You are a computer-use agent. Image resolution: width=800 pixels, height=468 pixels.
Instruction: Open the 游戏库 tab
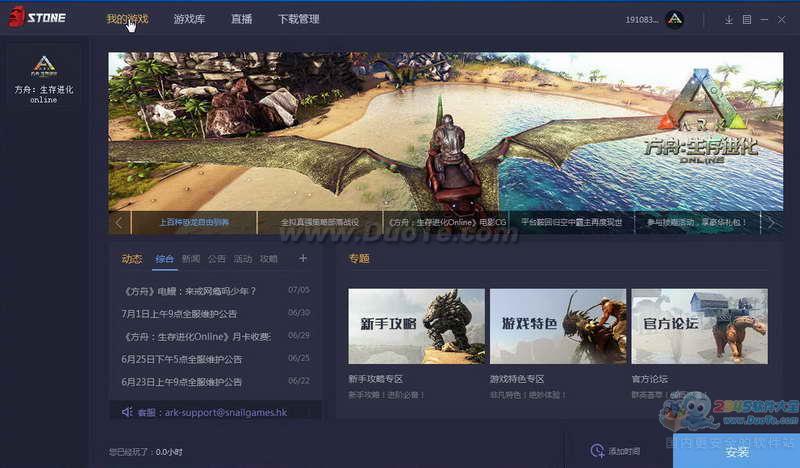pyautogui.click(x=189, y=19)
